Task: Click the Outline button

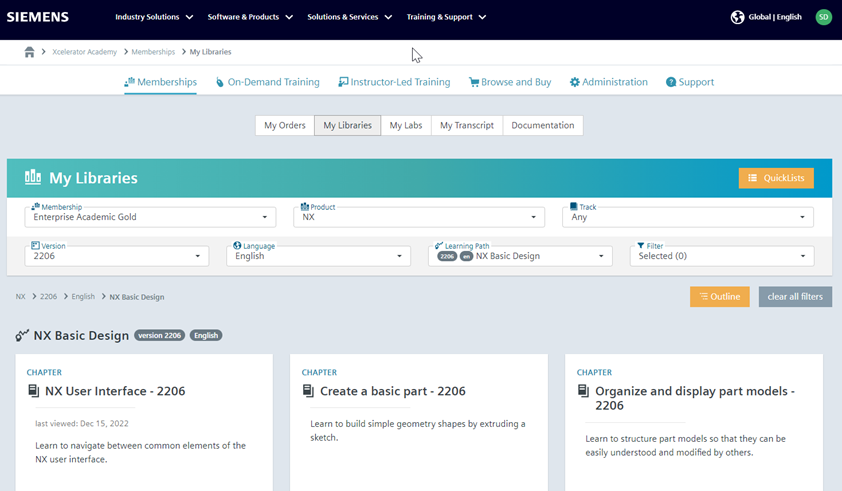Action: (x=720, y=297)
